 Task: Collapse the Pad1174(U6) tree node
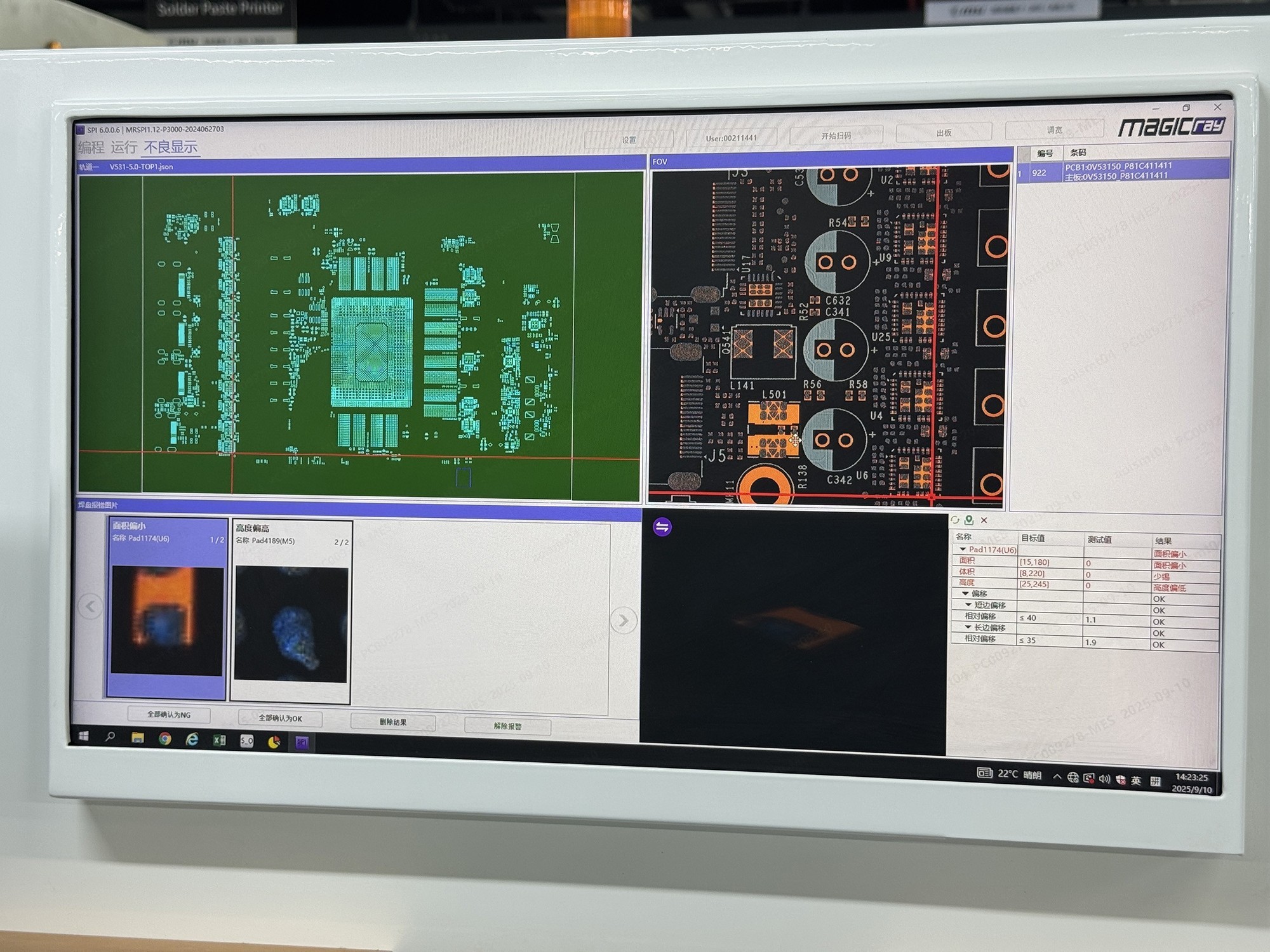[x=963, y=549]
